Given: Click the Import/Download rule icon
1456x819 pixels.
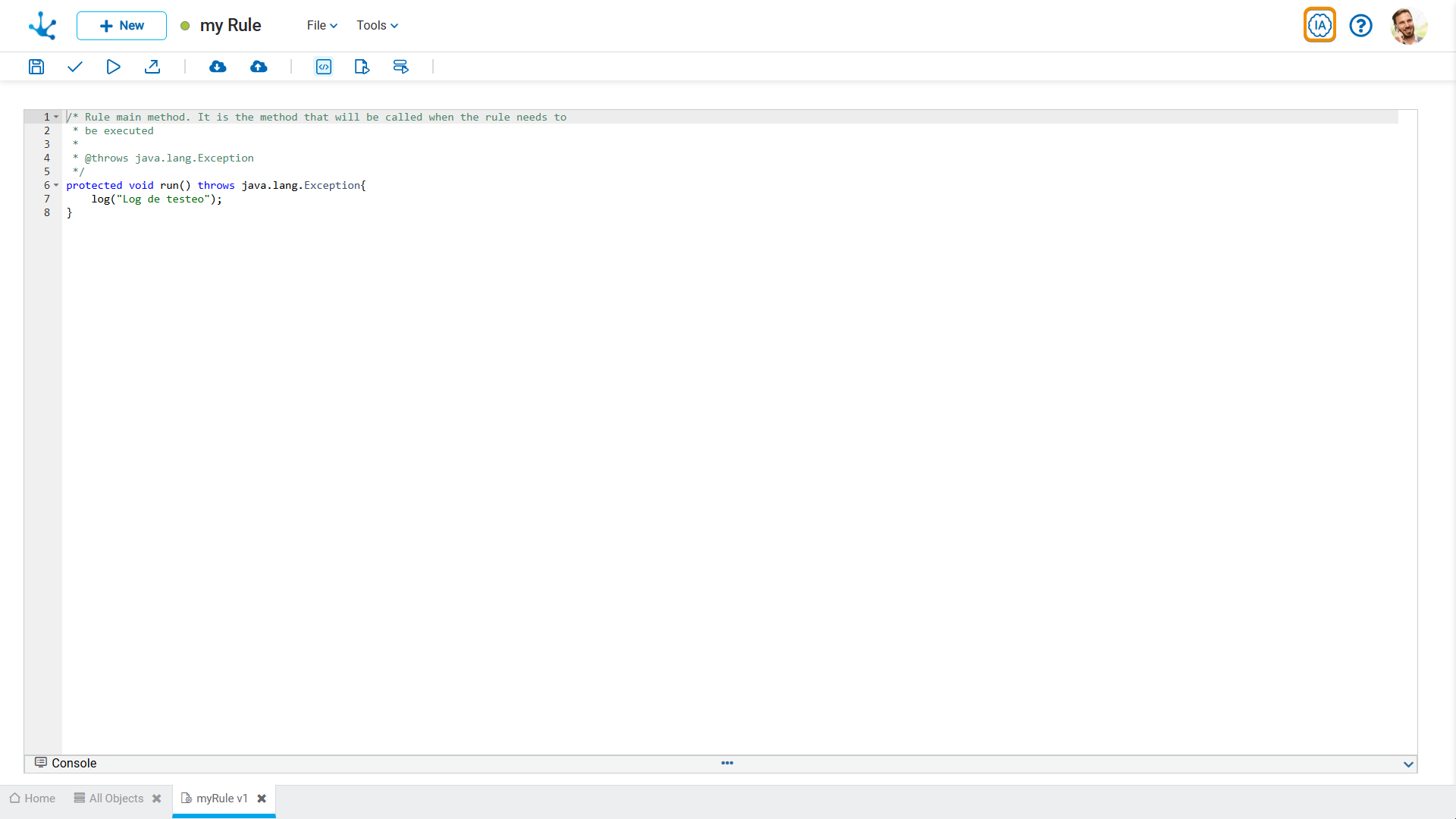Looking at the screenshot, I should pyautogui.click(x=218, y=67).
